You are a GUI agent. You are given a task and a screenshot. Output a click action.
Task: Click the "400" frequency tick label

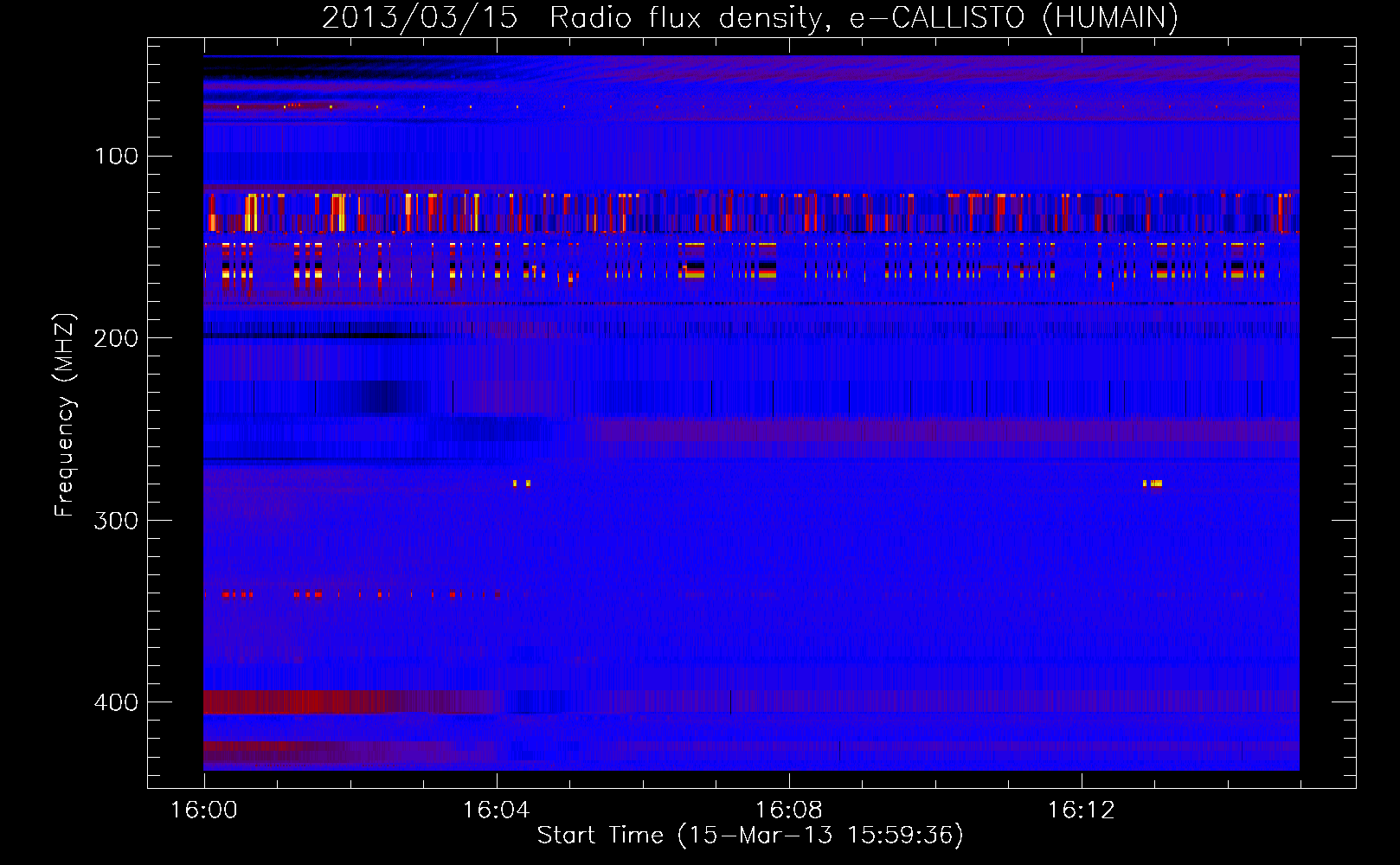point(115,702)
